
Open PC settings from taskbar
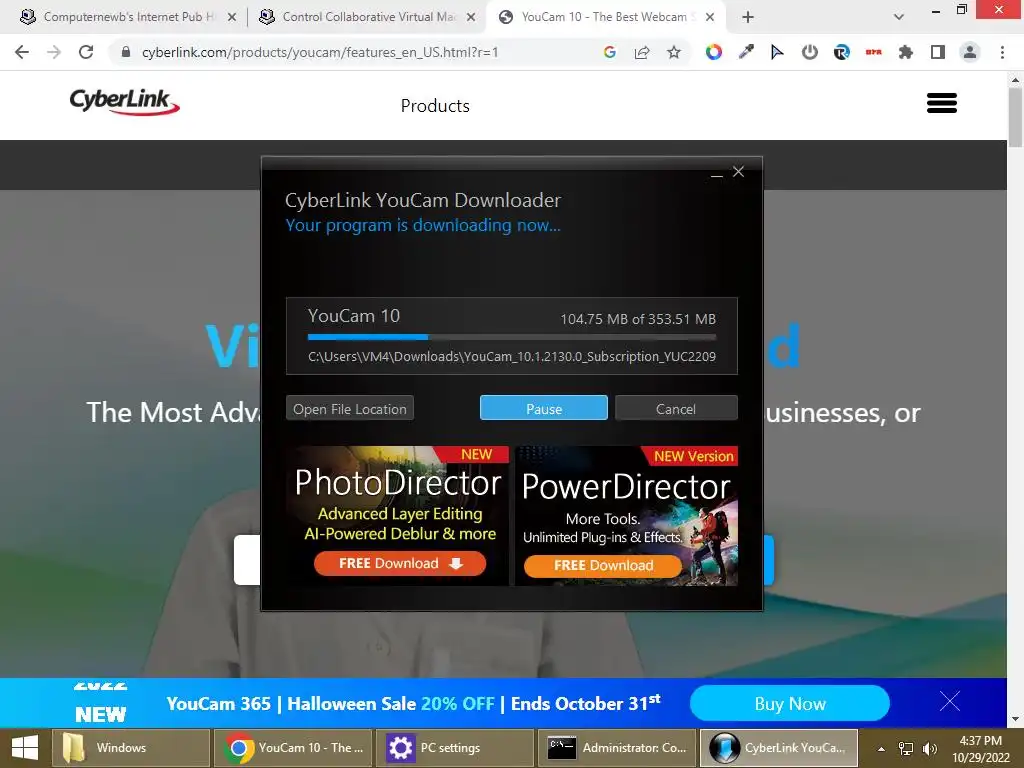pyautogui.click(x=455, y=748)
